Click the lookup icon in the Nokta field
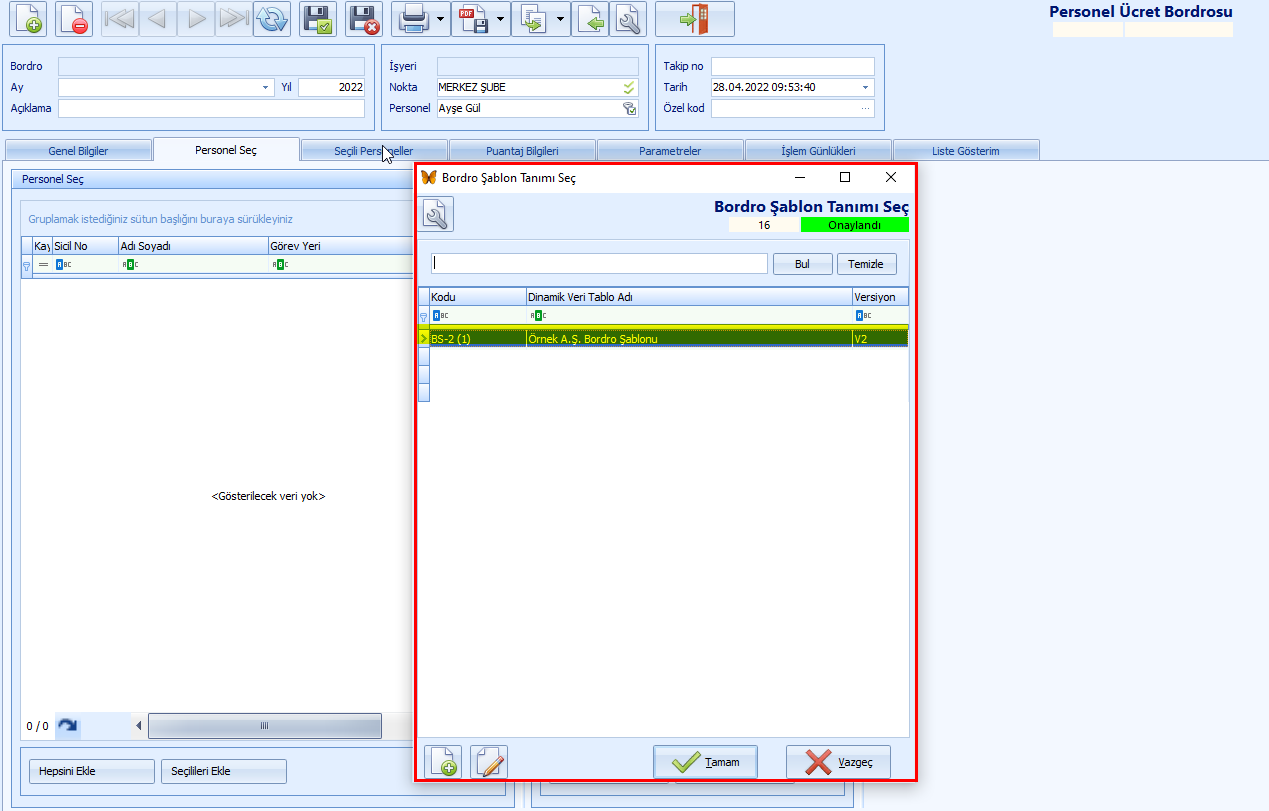 (629, 87)
